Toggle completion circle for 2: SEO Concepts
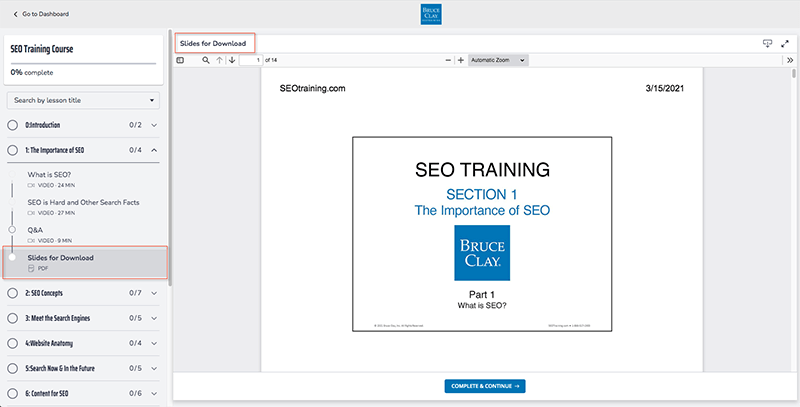Viewport: 800px width, 407px height. coord(13,293)
